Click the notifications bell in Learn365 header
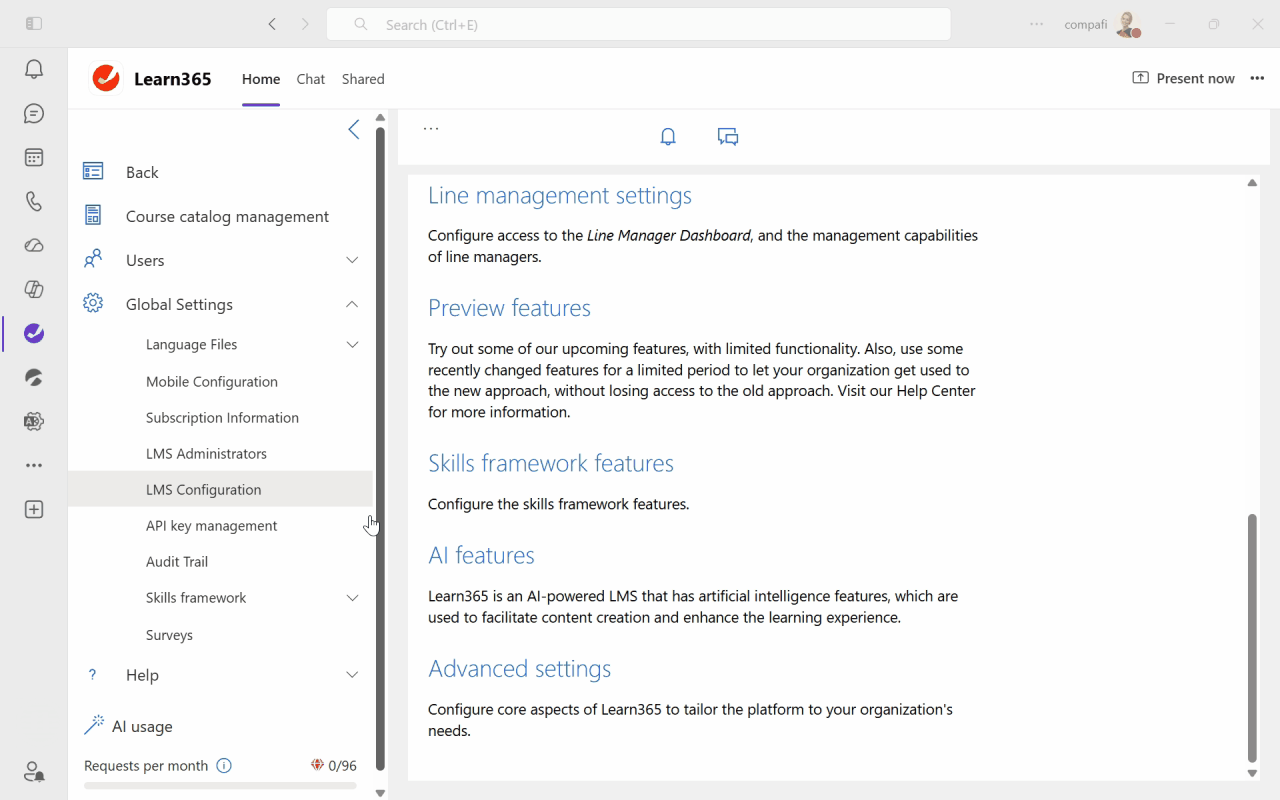The image size is (1280, 800). tap(668, 137)
